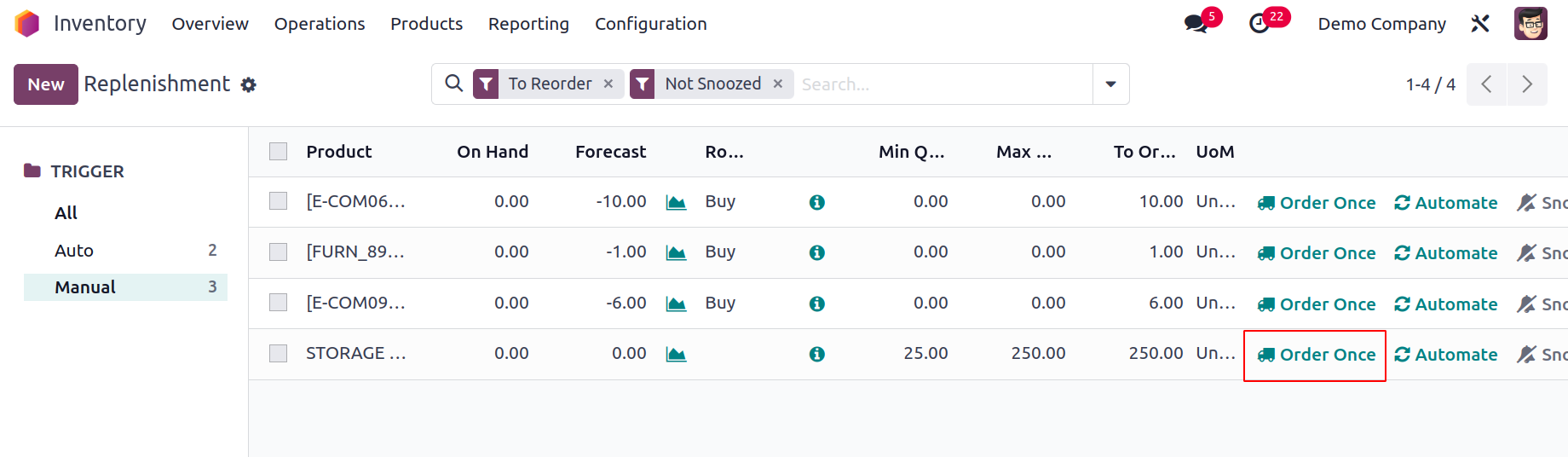Toggle the select-all checkbox in header
Image resolution: width=1568 pixels, height=457 pixels.
pyautogui.click(x=278, y=152)
